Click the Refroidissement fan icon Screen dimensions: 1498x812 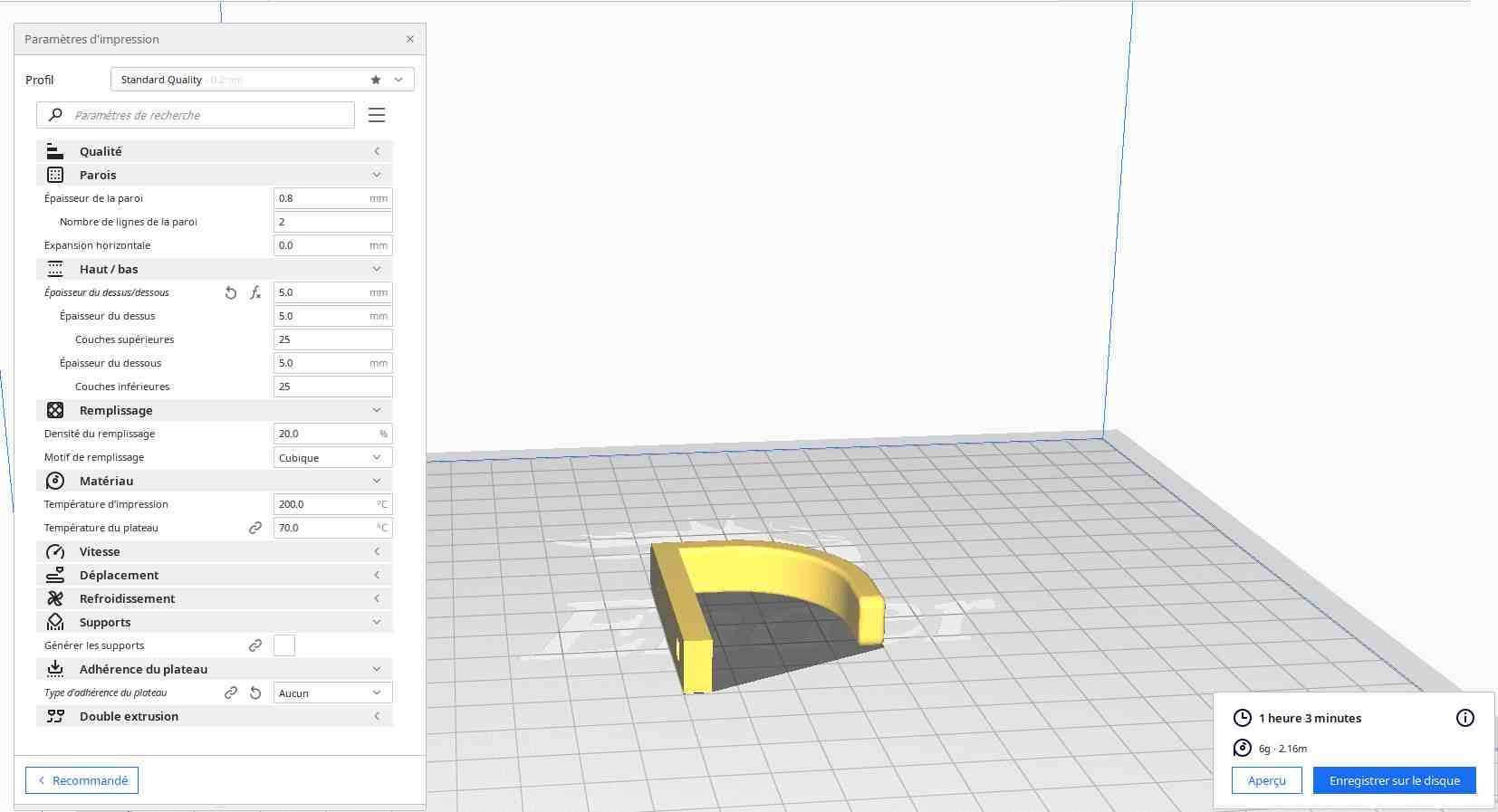pos(55,598)
